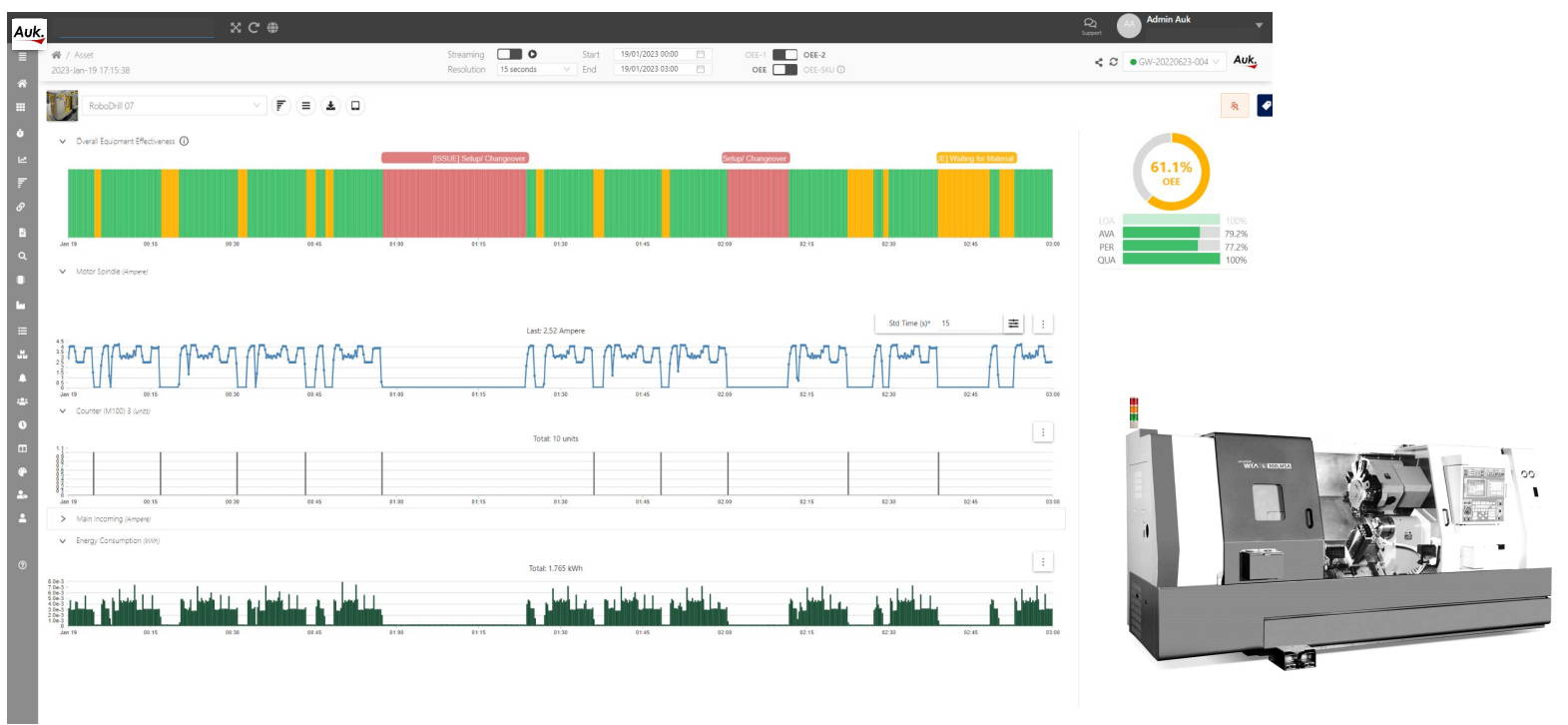This screenshot has height=725, width=1568.
Task: Open the hamburger menu in the left sidebar
Action: 22,57
